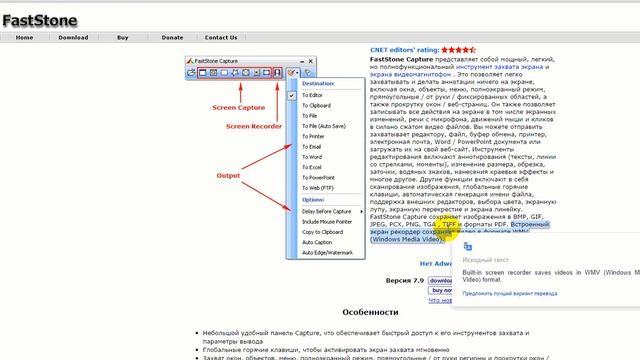Choose the To Clipboard destination

tap(316, 105)
